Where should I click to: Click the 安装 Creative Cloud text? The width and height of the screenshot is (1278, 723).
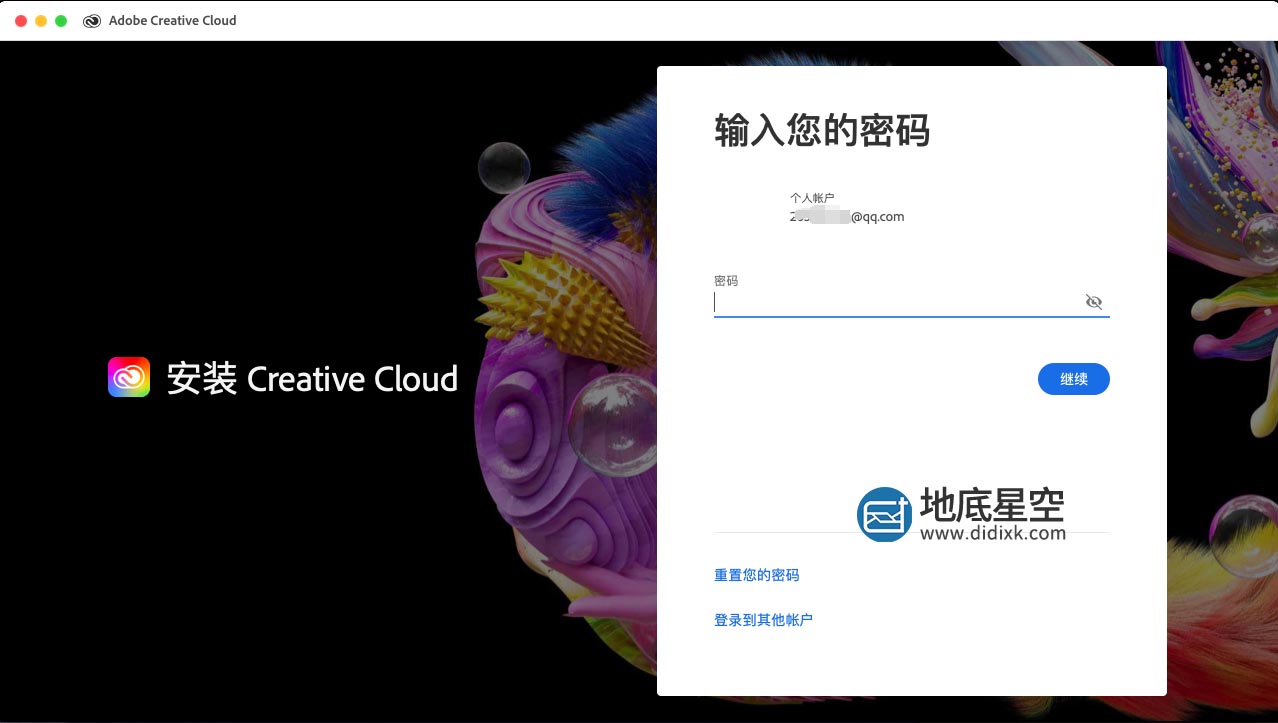[x=312, y=379]
